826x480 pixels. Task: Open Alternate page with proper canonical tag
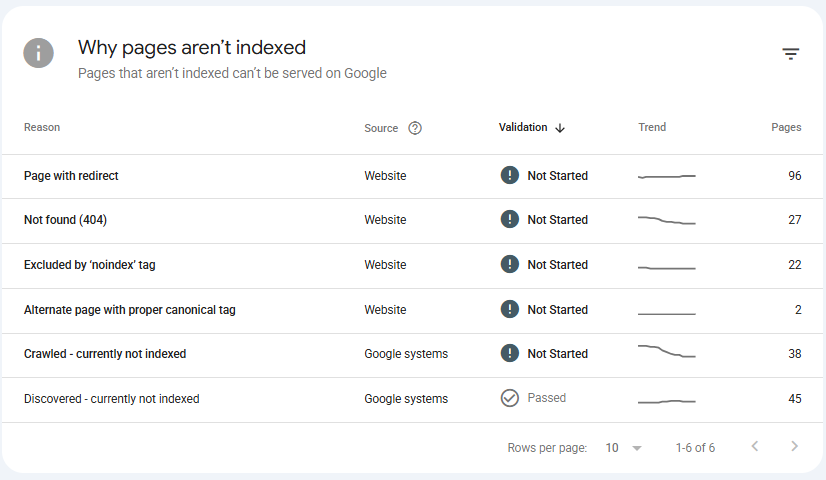click(130, 310)
